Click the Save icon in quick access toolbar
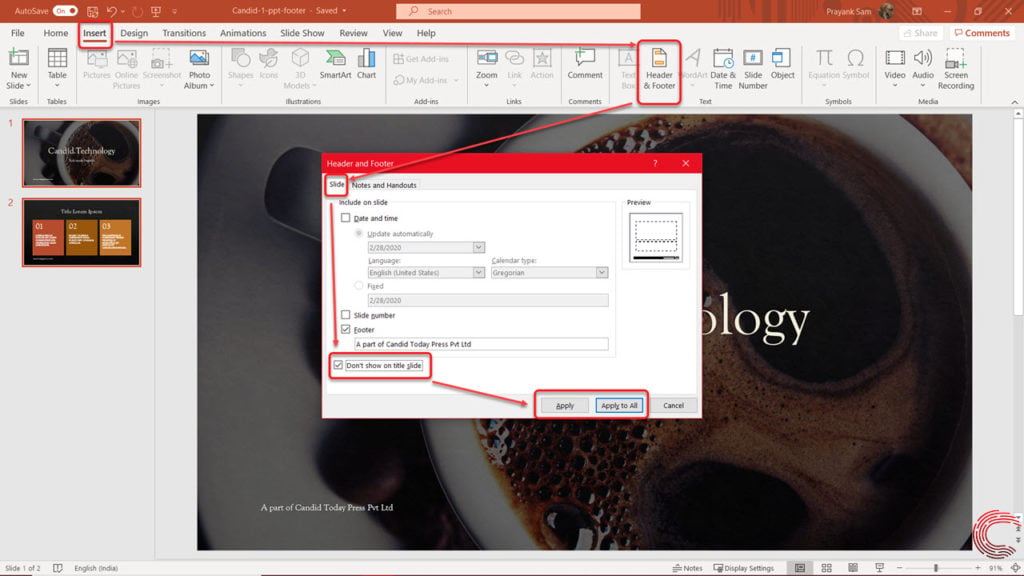This screenshot has width=1024, height=576. [93, 11]
